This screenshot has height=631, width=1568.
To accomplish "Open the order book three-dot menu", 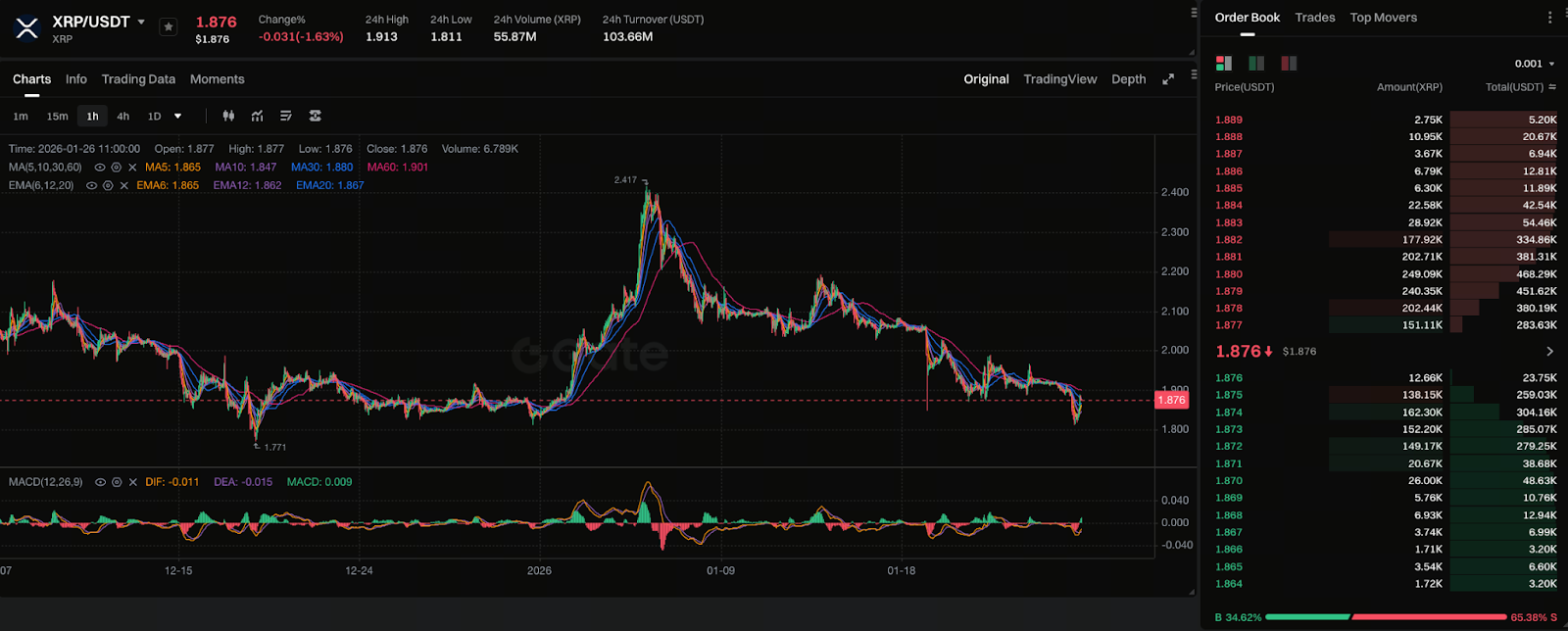I will tap(1549, 18).
